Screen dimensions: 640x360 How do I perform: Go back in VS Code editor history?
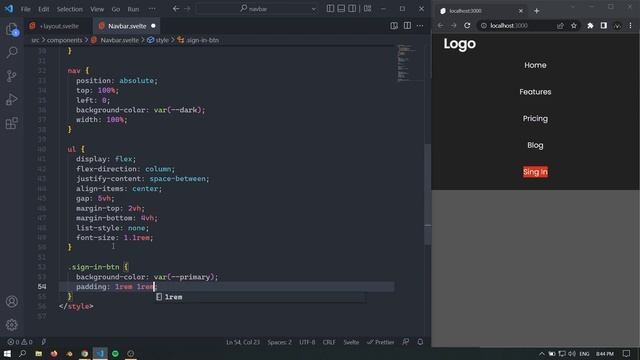pyautogui.click(x=176, y=9)
